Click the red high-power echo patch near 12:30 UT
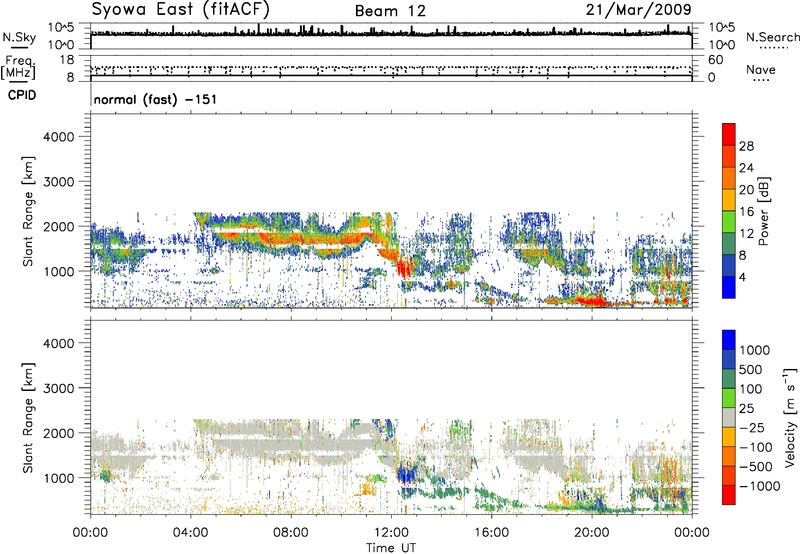This screenshot has width=800, height=554. [x=404, y=268]
